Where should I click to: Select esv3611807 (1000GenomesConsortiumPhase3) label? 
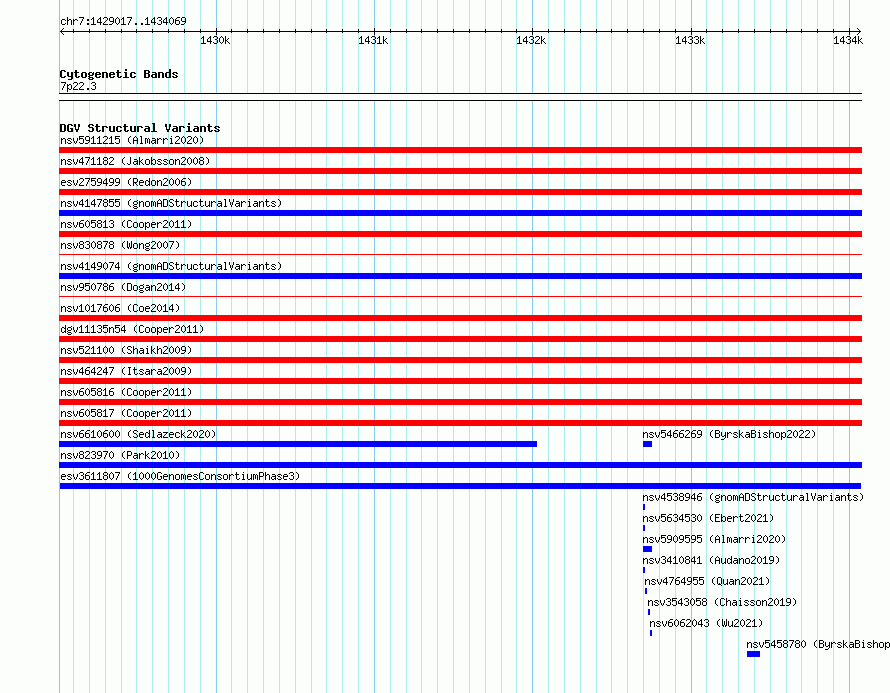[180, 476]
